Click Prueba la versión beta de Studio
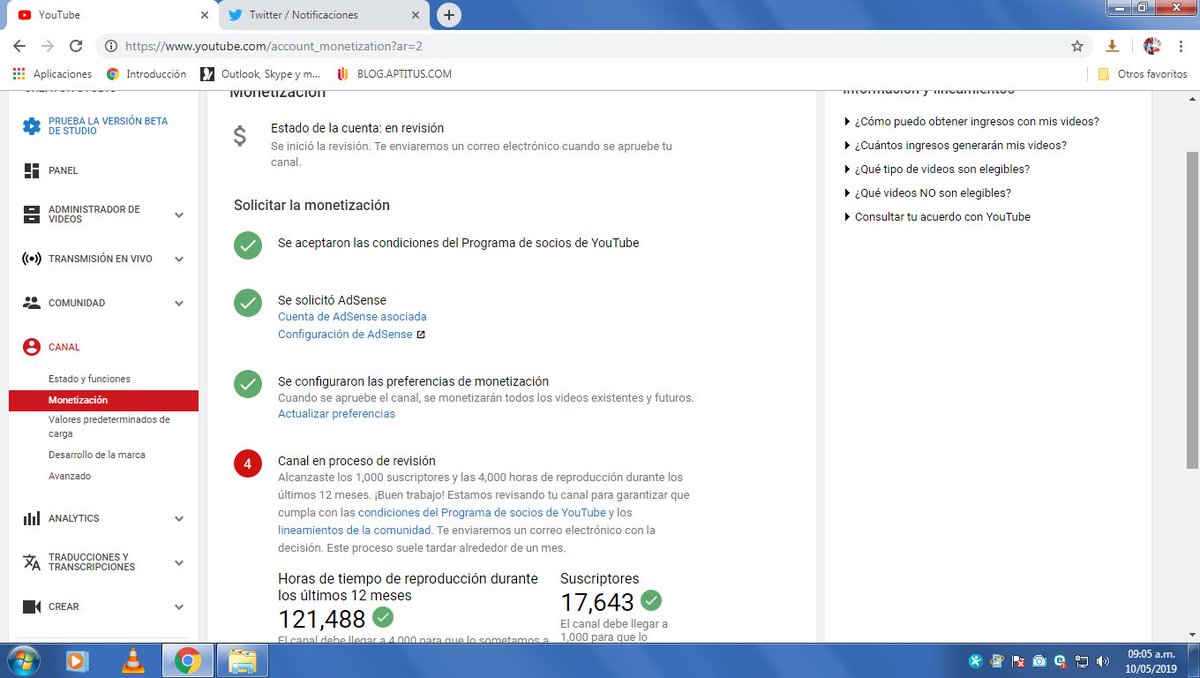The height and width of the screenshot is (678, 1200). (x=108, y=126)
